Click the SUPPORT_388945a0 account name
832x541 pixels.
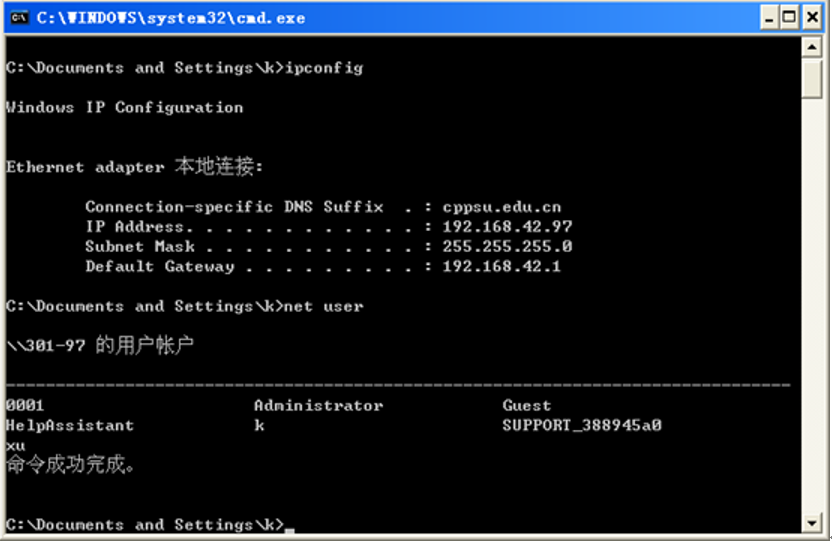click(581, 426)
